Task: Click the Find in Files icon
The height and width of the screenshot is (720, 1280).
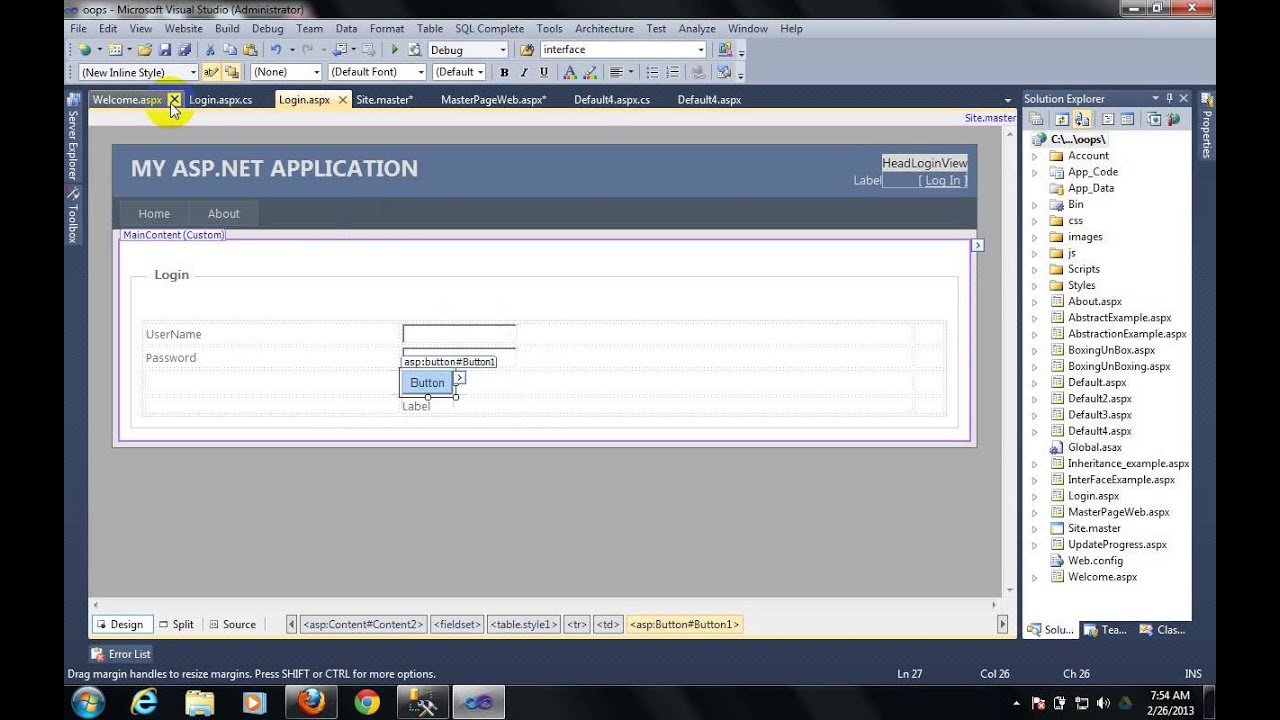Action: pos(527,50)
